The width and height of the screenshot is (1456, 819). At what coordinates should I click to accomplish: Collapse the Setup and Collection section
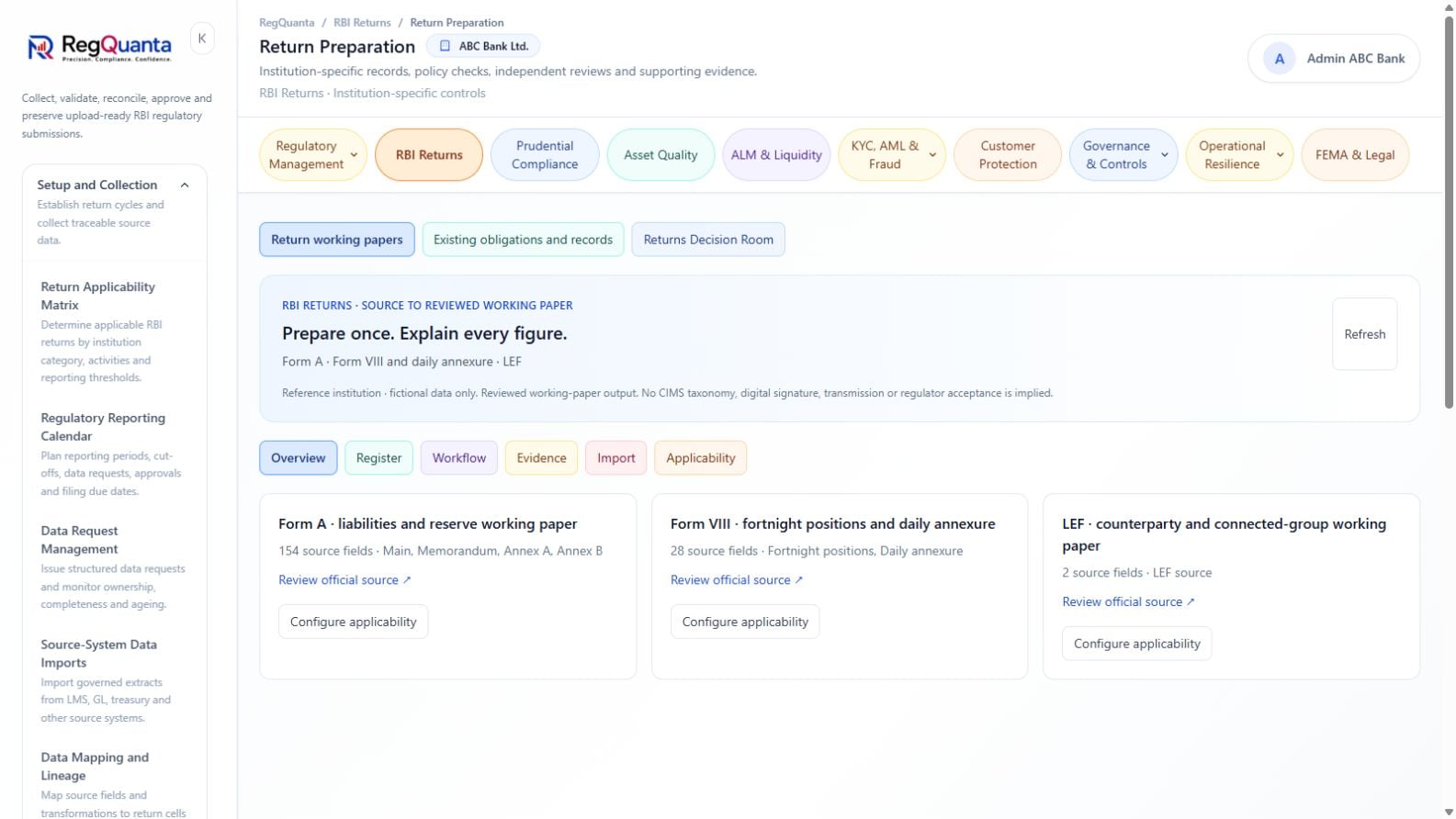coord(185,185)
